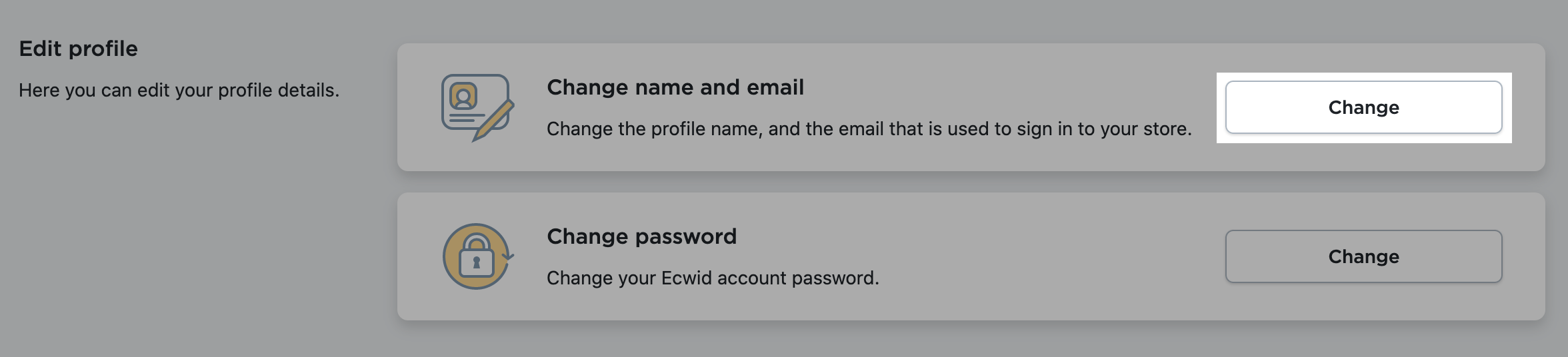Click the keyhole on the padlock icon

point(477,263)
